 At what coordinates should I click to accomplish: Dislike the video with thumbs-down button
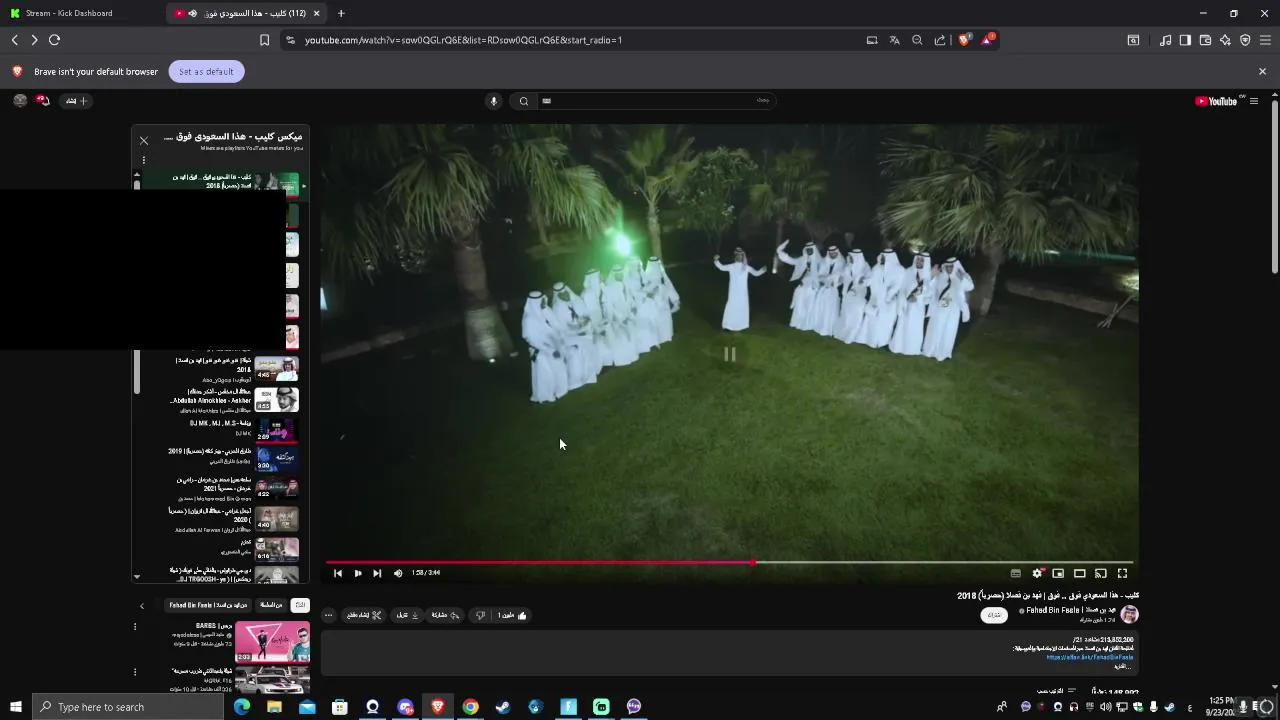coord(480,615)
